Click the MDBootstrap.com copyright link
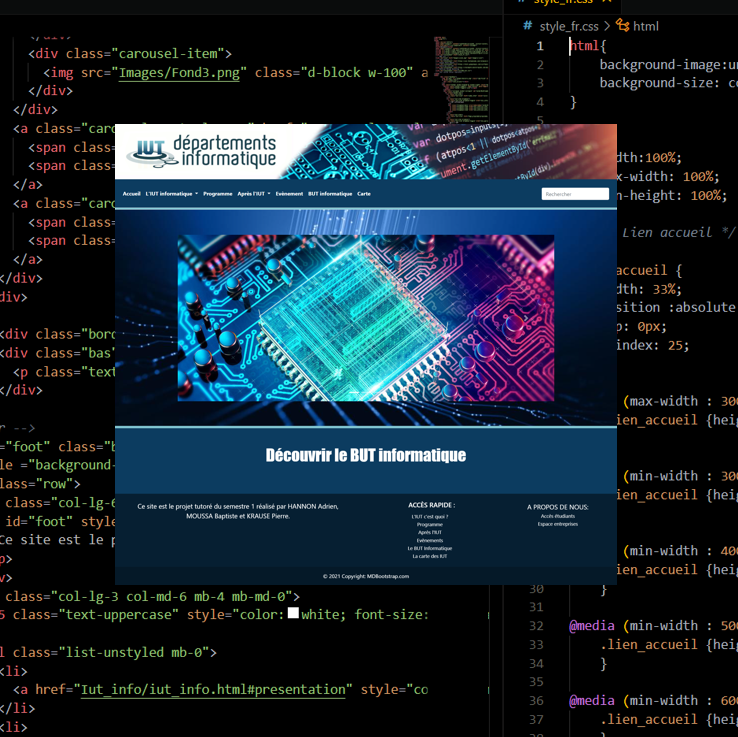This screenshot has width=738, height=737. click(x=388, y=576)
